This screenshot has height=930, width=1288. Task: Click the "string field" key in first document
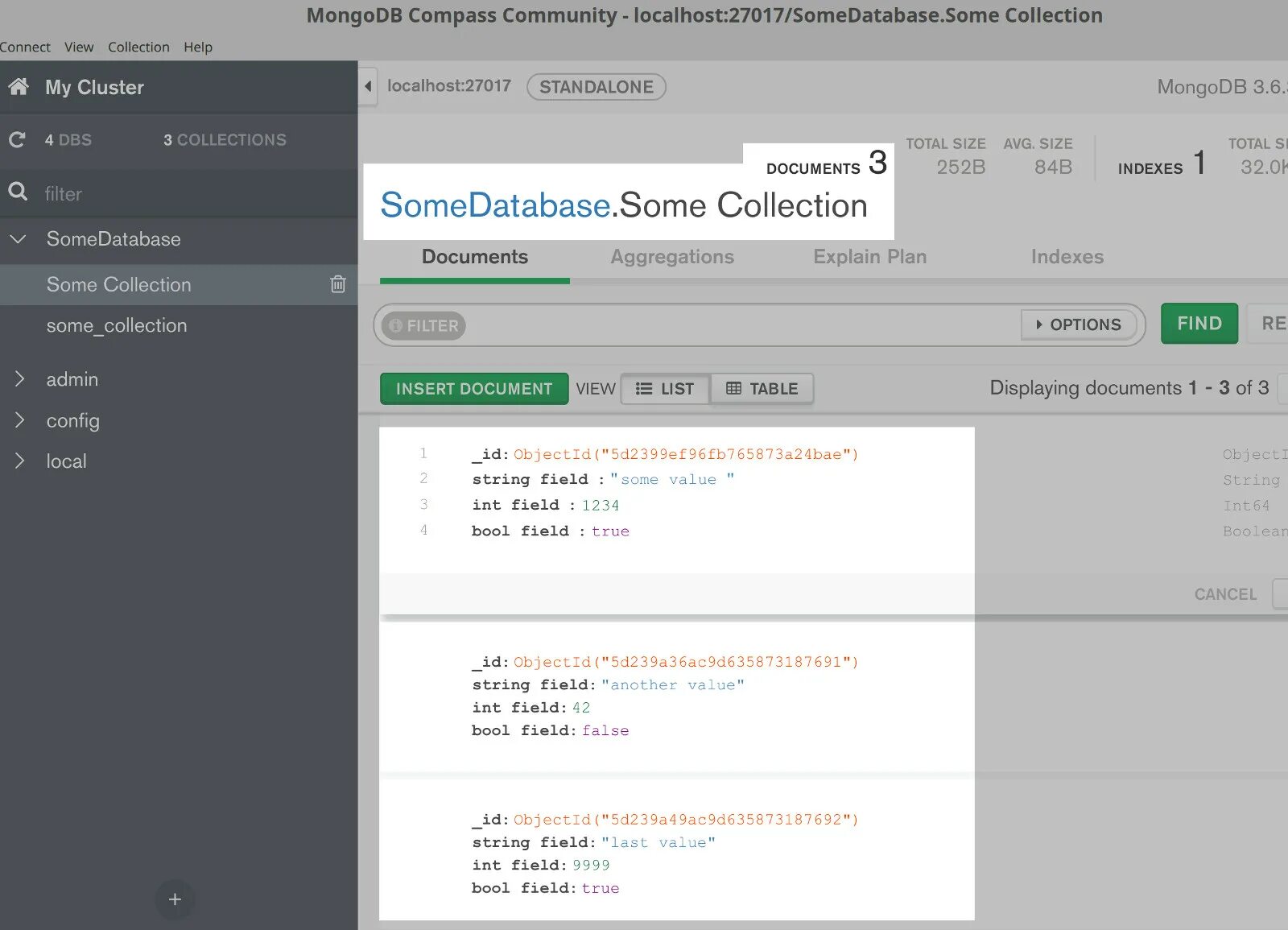pos(530,479)
